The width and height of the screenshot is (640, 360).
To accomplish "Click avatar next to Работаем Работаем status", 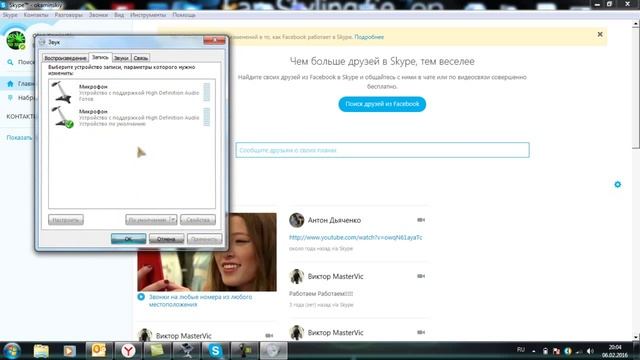I will click(297, 276).
